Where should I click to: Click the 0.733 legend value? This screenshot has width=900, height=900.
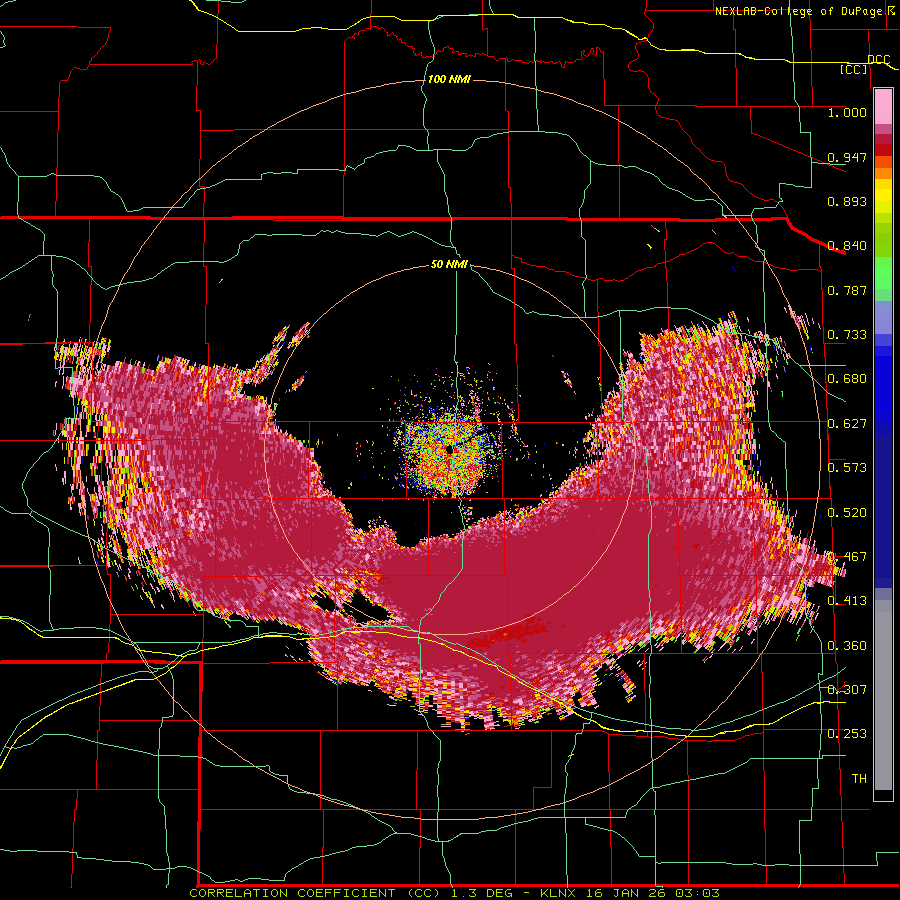click(847, 335)
